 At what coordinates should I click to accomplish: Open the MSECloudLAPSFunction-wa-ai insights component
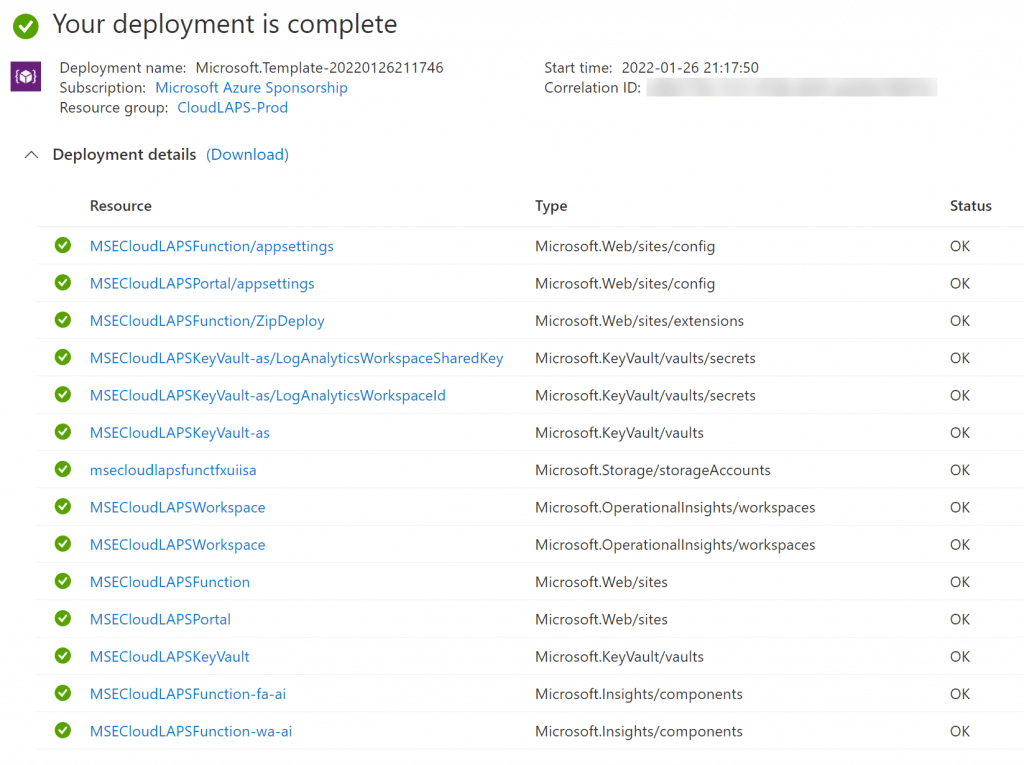click(x=191, y=731)
